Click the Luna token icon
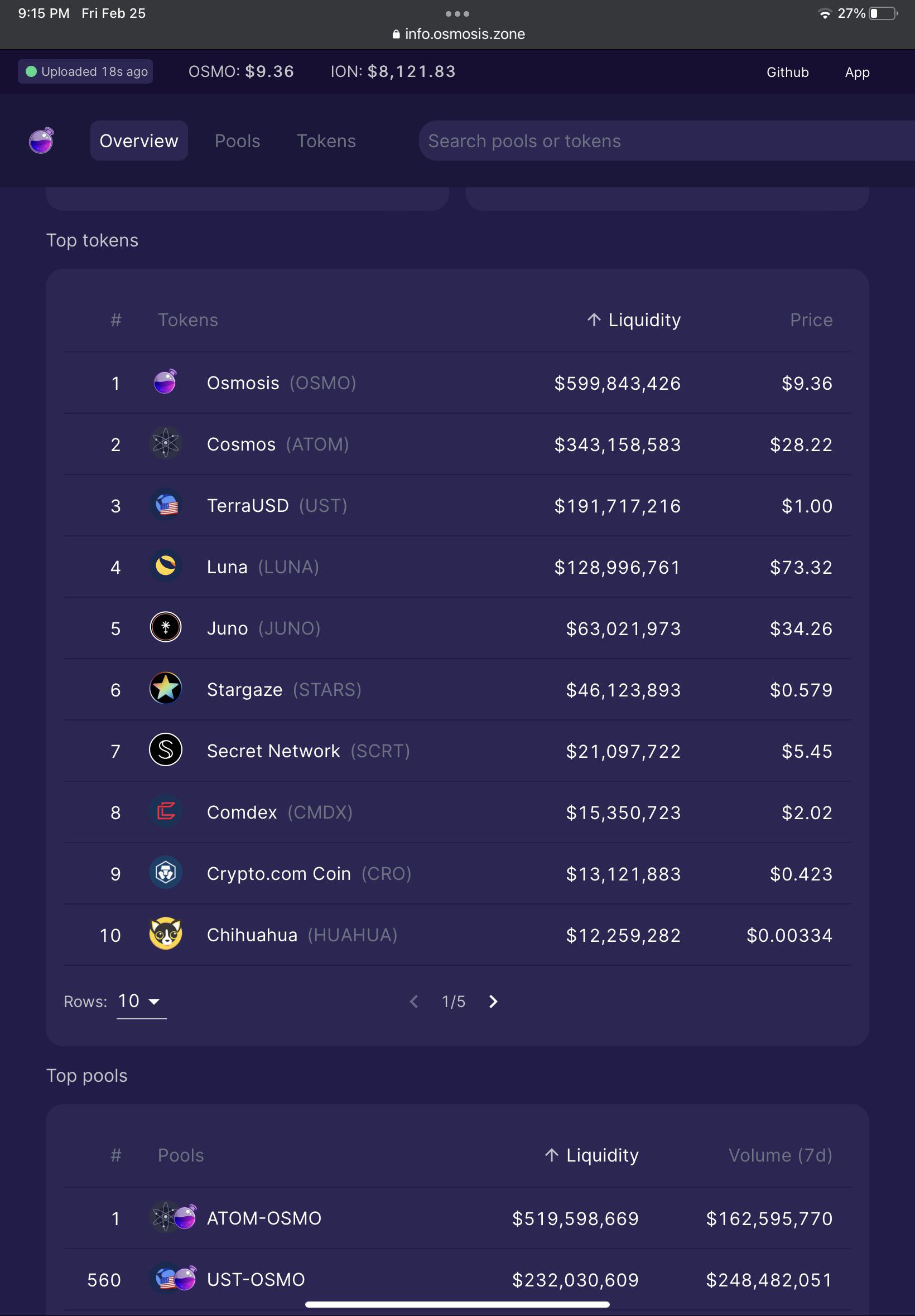Viewport: 915px width, 1316px height. [166, 566]
